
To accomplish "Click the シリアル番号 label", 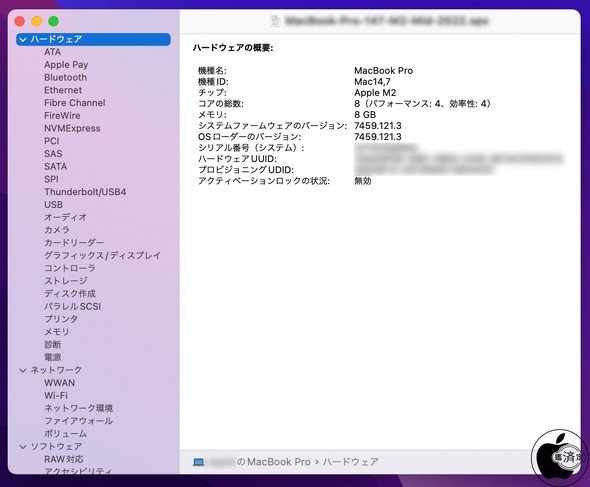I will tap(251, 148).
